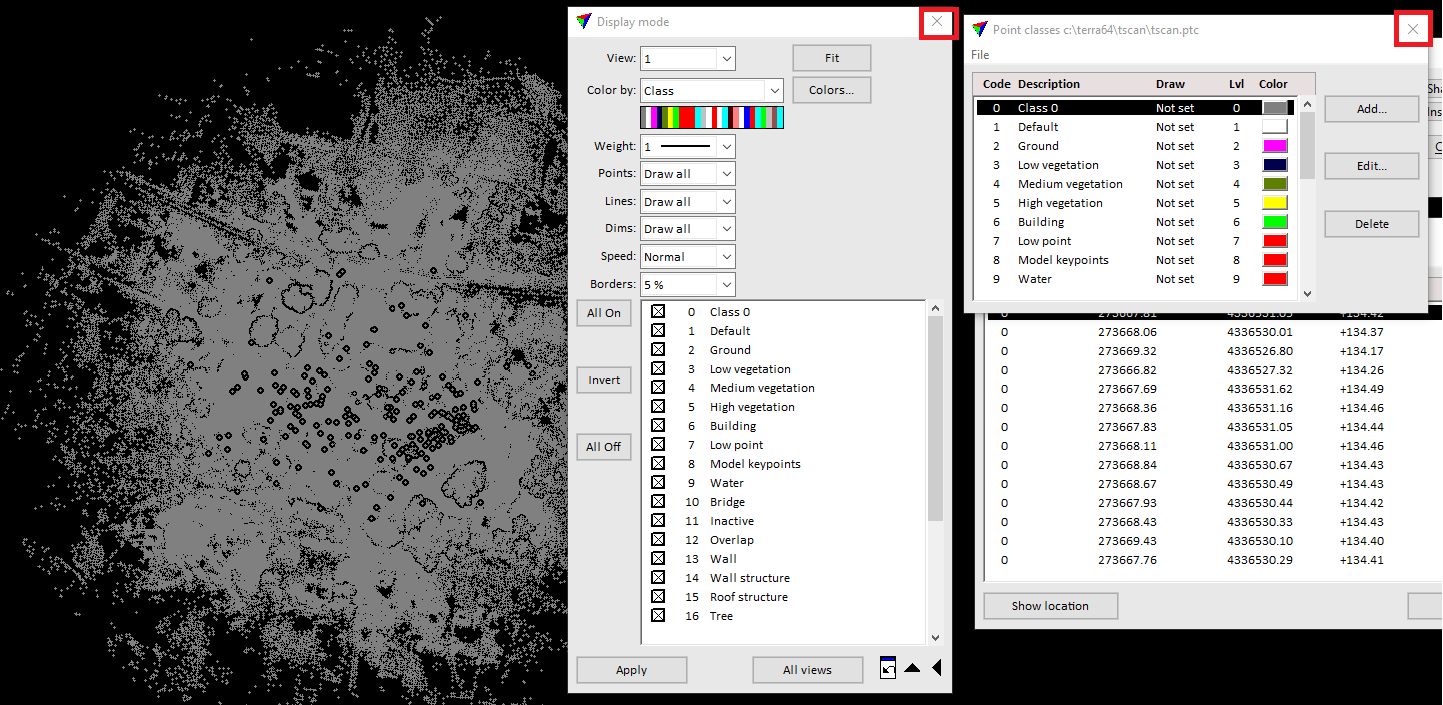Uncheck the Building class checkbox
The width and height of the screenshot is (1443, 705).
point(657,425)
